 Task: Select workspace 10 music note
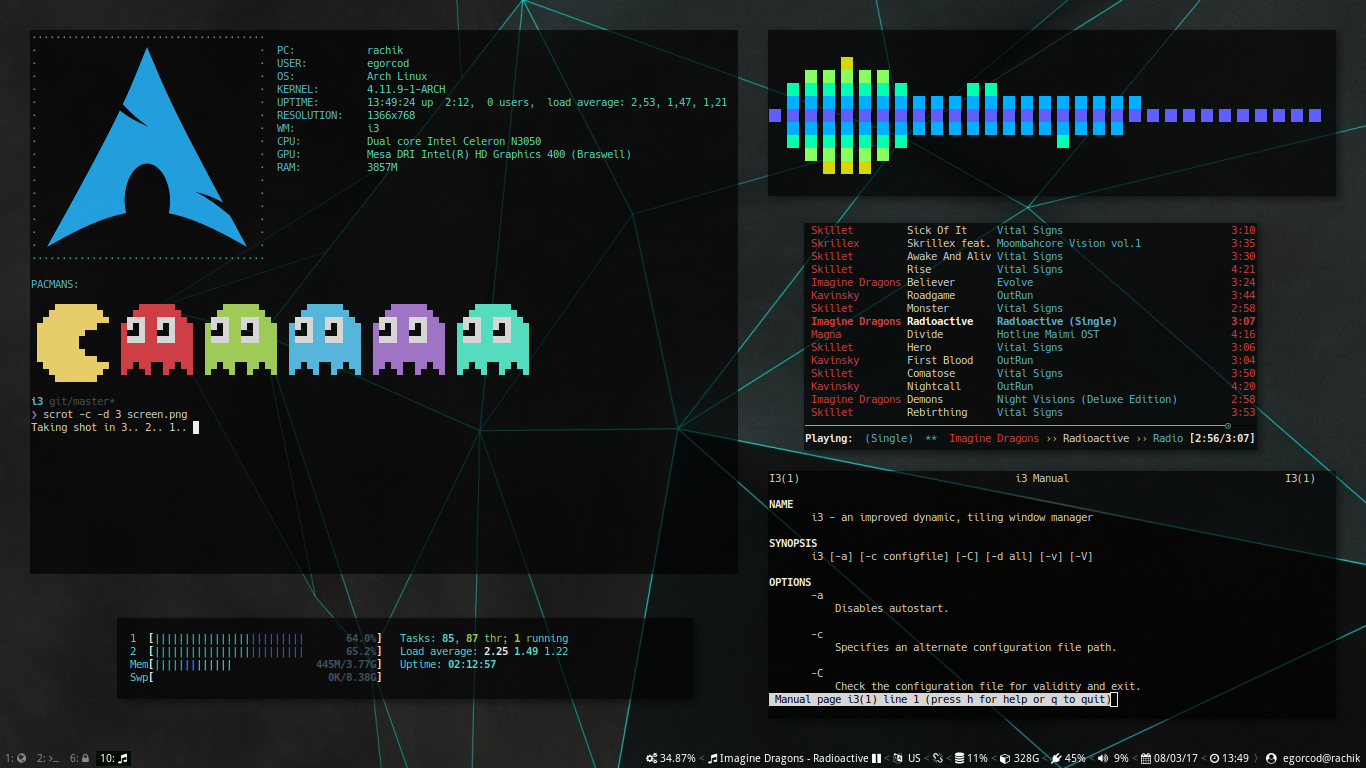[x=114, y=758]
